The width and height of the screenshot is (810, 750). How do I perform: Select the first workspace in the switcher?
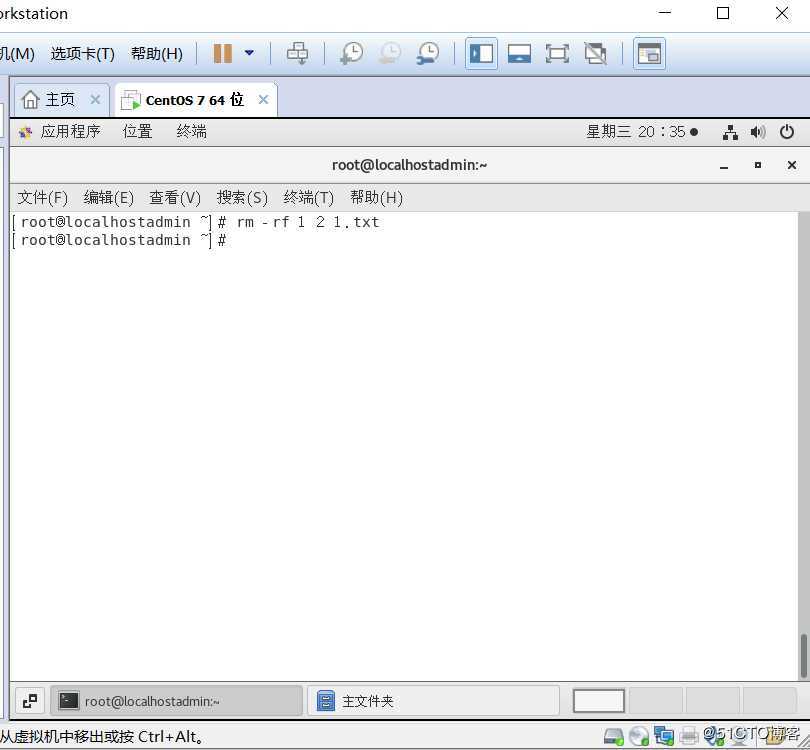pyautogui.click(x=599, y=701)
